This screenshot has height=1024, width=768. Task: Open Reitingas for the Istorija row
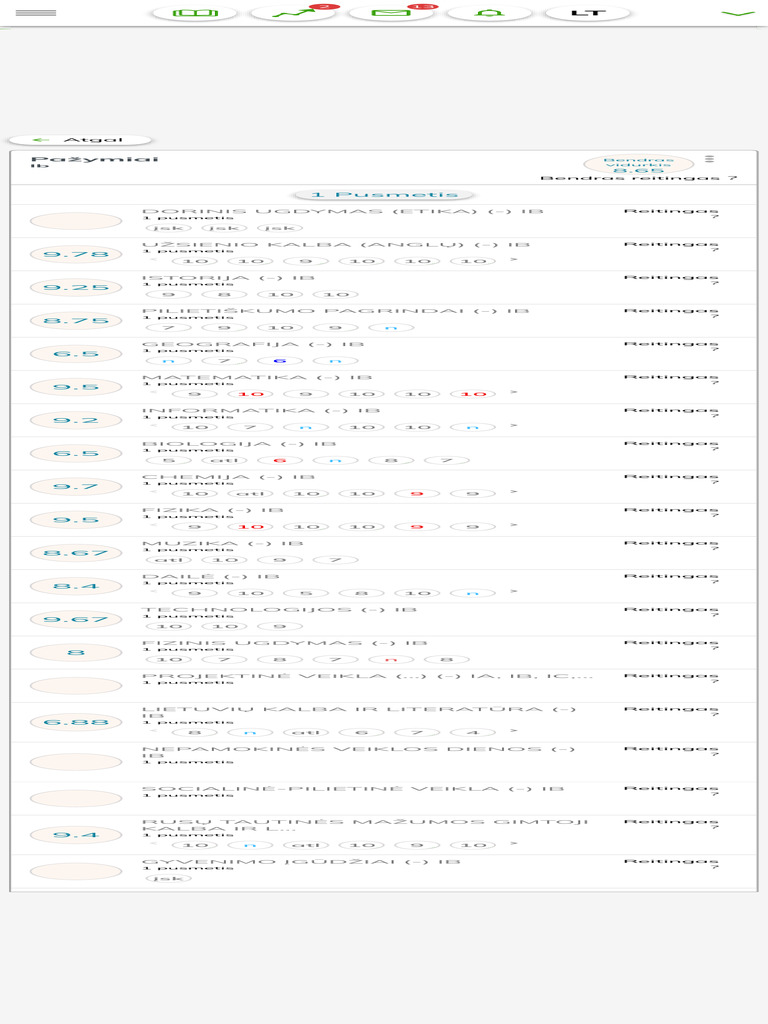tap(671, 280)
